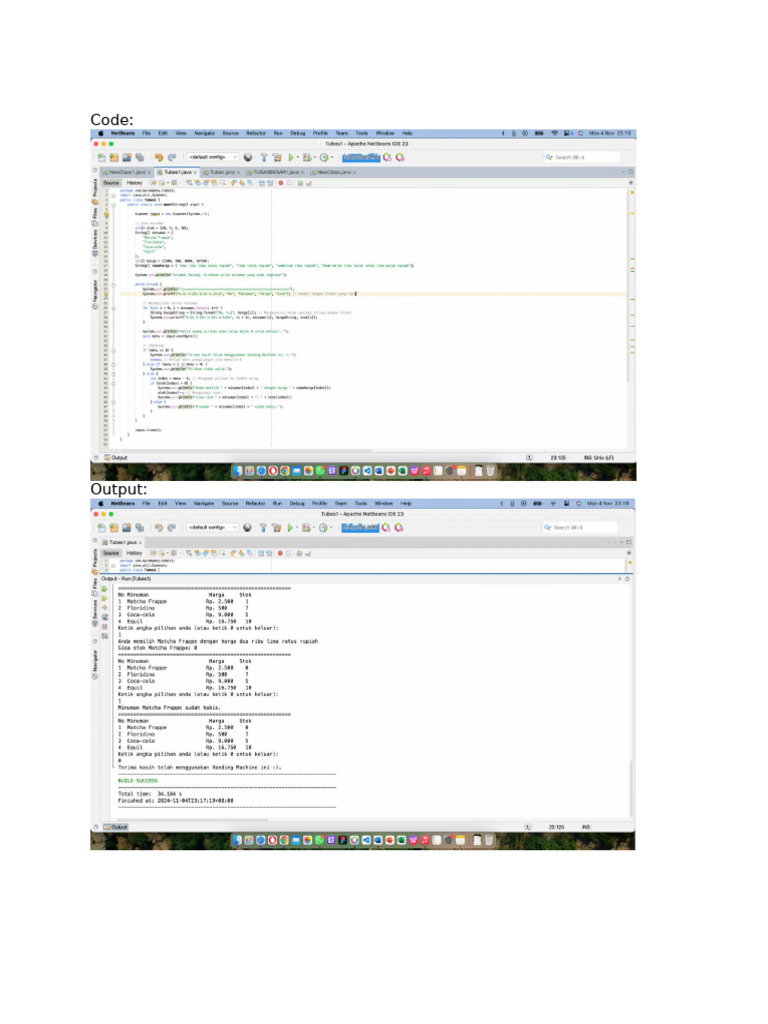Screen dimensions: 768x1024
Task: Select Tubes1.java tab in Output screenshot
Action: (x=122, y=543)
